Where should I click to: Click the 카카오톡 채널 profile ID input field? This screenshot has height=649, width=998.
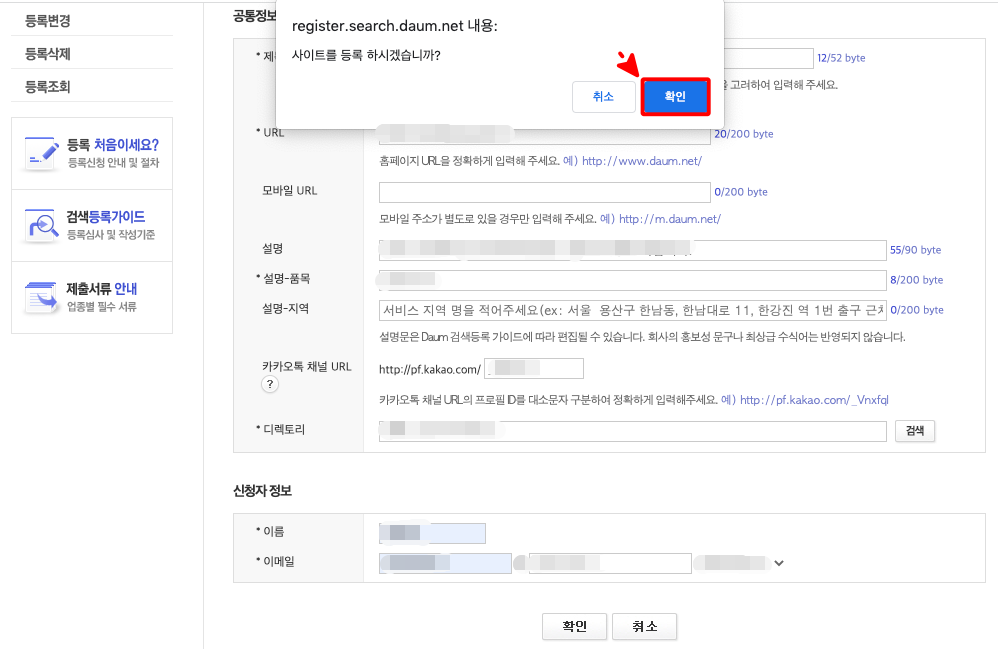(534, 368)
